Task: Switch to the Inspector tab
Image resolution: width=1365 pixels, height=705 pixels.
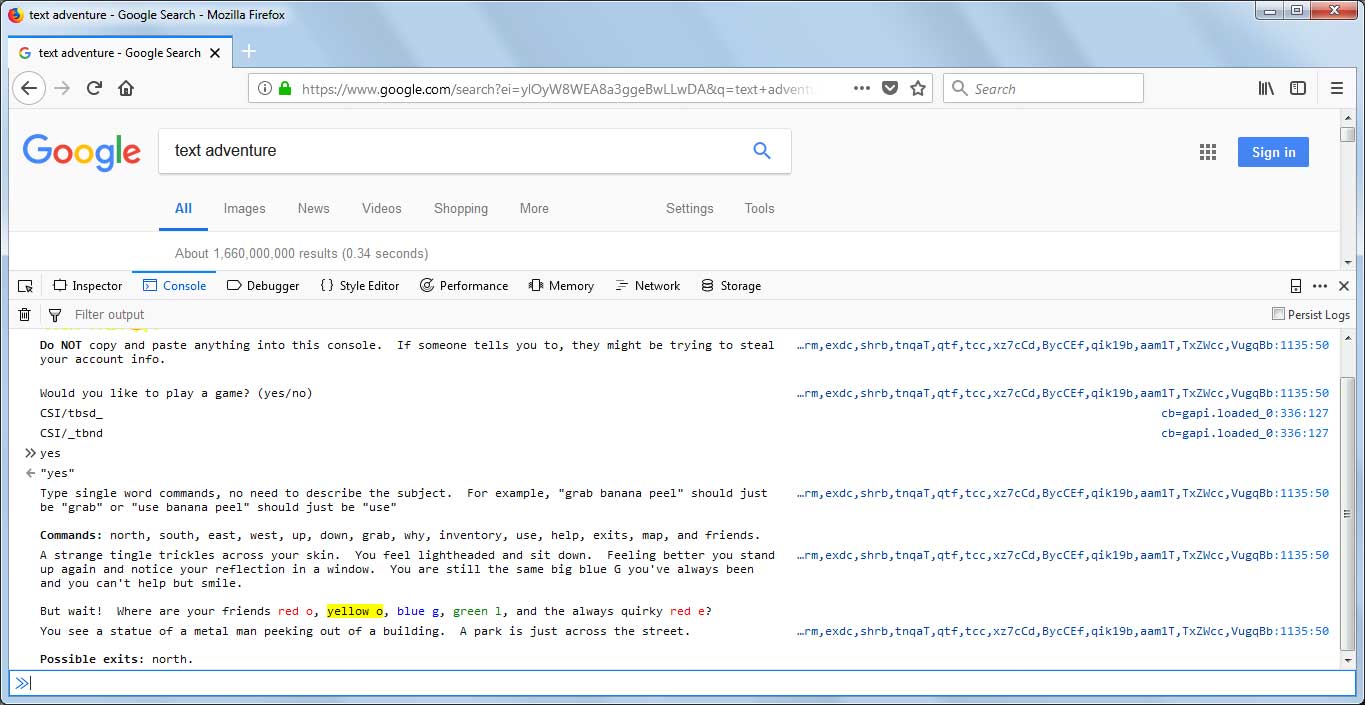Action: pos(88,286)
